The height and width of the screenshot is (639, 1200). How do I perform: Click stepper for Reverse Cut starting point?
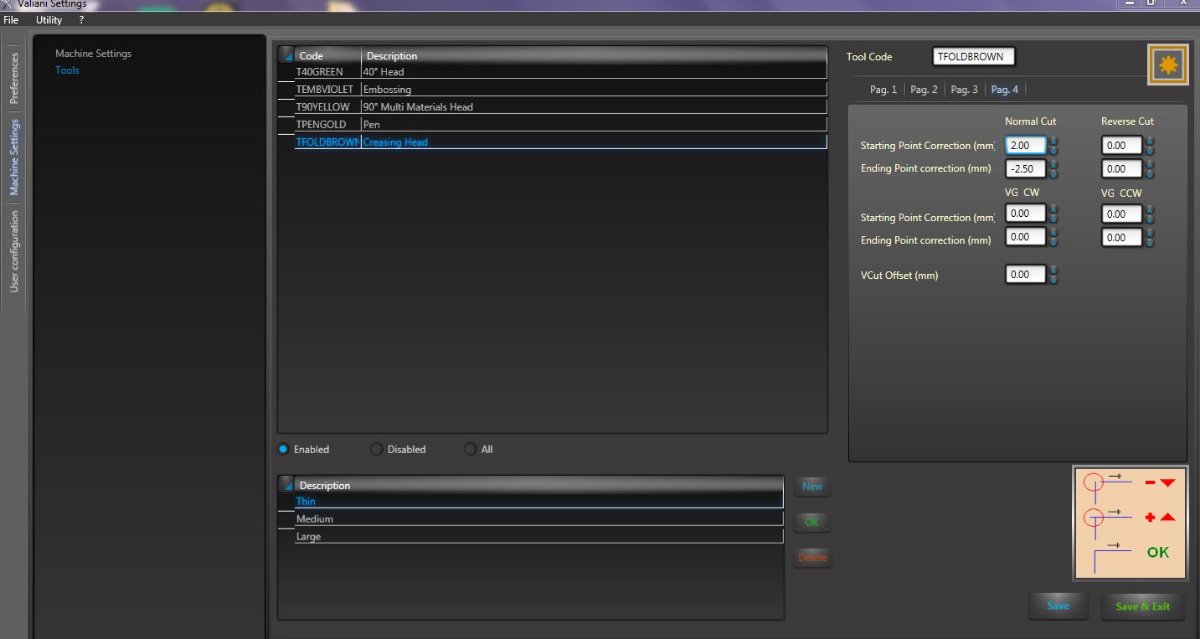1150,146
